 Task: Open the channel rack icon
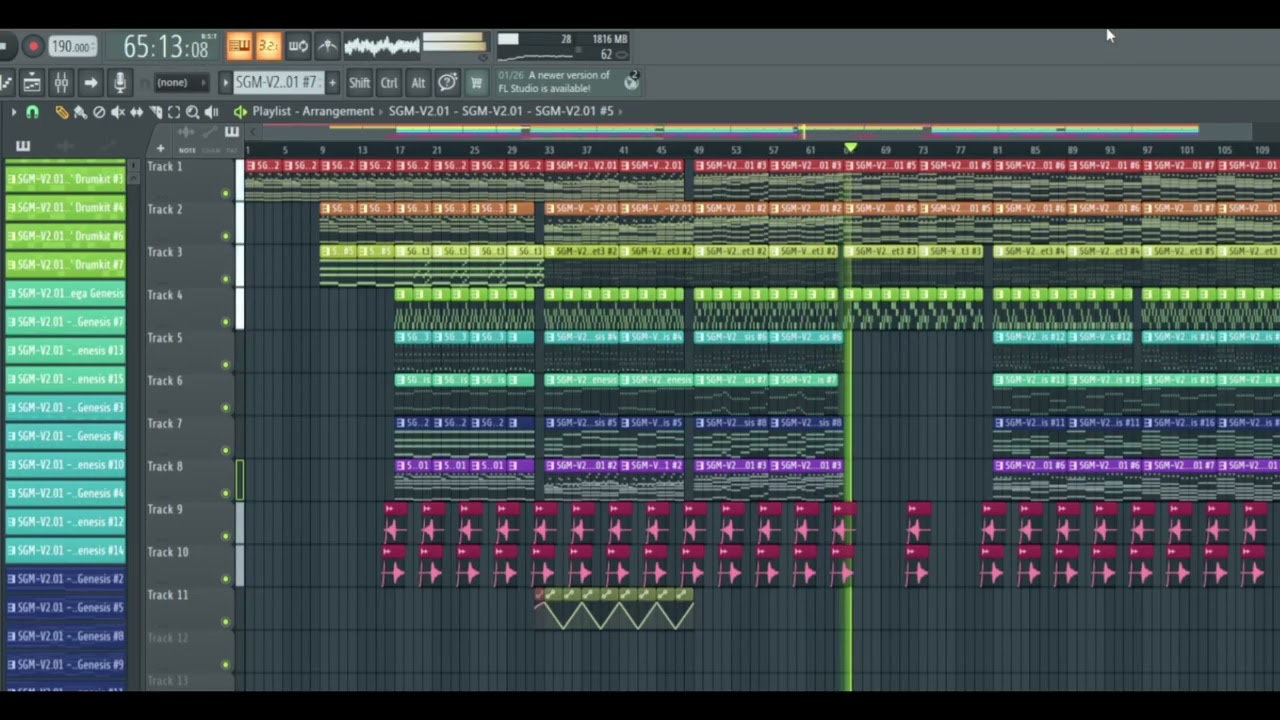pos(32,83)
